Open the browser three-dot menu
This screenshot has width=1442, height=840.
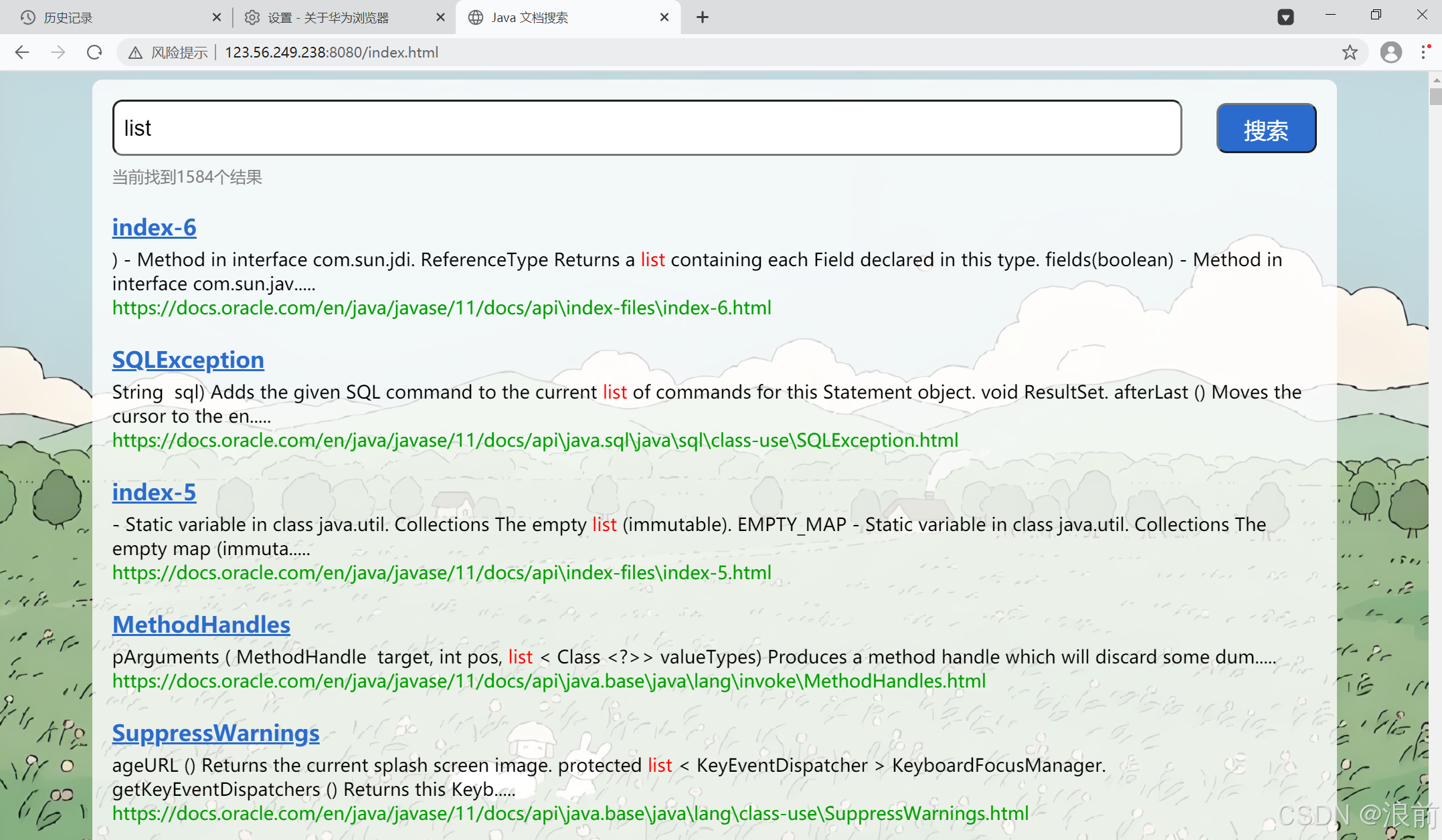pyautogui.click(x=1425, y=52)
